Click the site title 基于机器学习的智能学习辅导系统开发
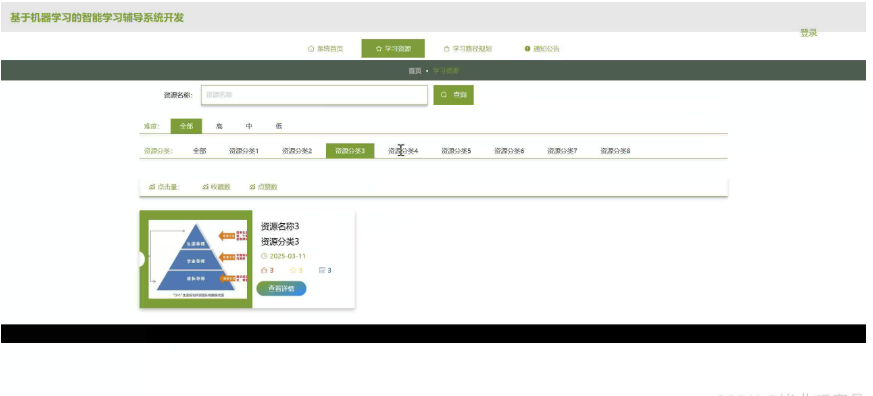Viewport: 873px width, 396px height. pyautogui.click(x=97, y=18)
